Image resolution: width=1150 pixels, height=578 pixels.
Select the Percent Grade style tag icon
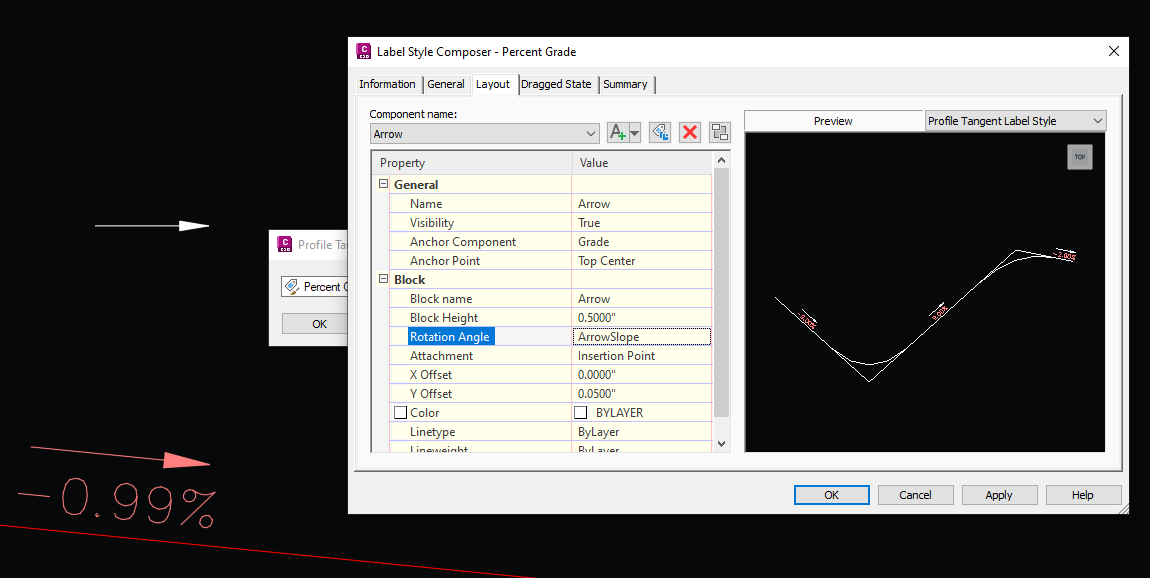[292, 286]
